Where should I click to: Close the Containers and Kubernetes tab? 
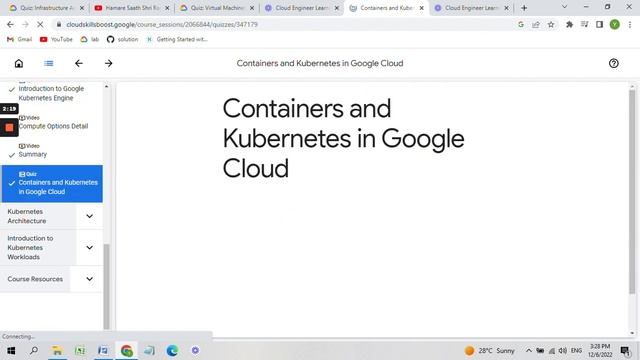coord(422,8)
